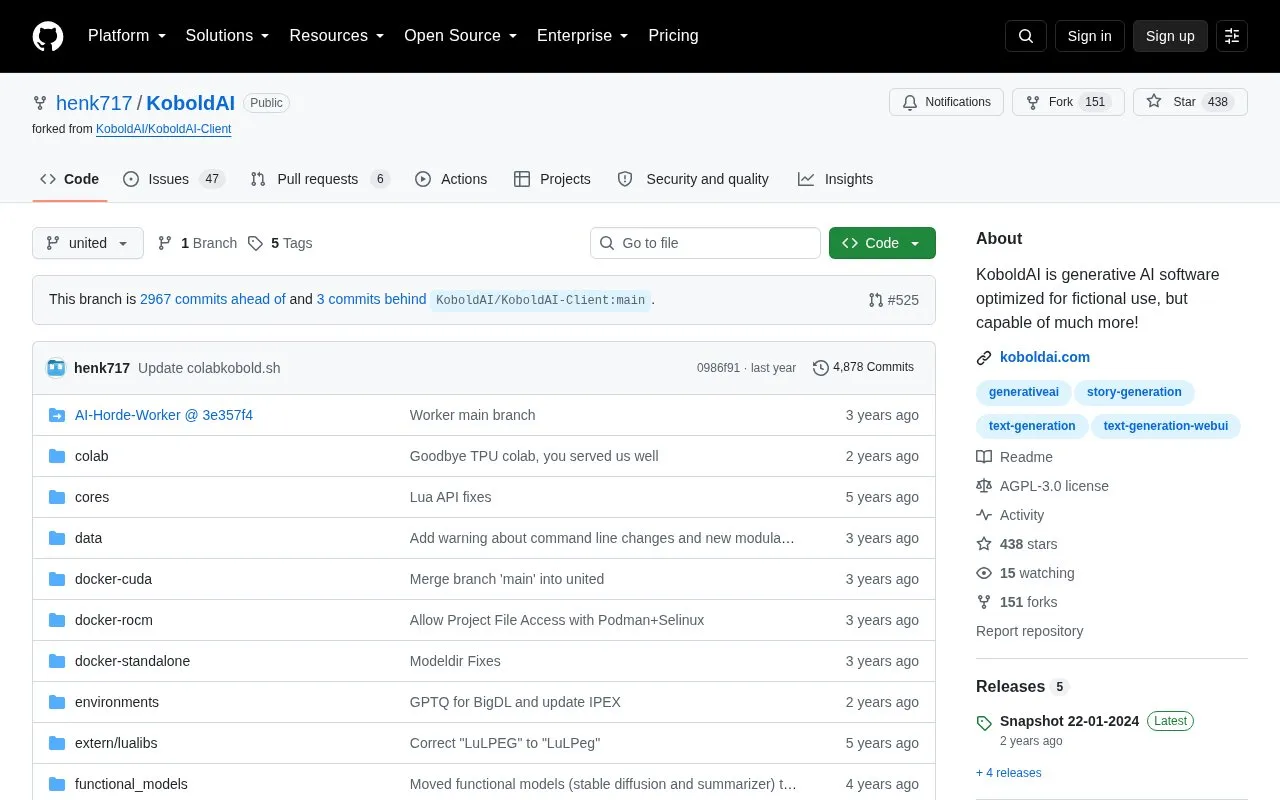Click Report repository
The width and height of the screenshot is (1280, 800).
(x=1029, y=631)
